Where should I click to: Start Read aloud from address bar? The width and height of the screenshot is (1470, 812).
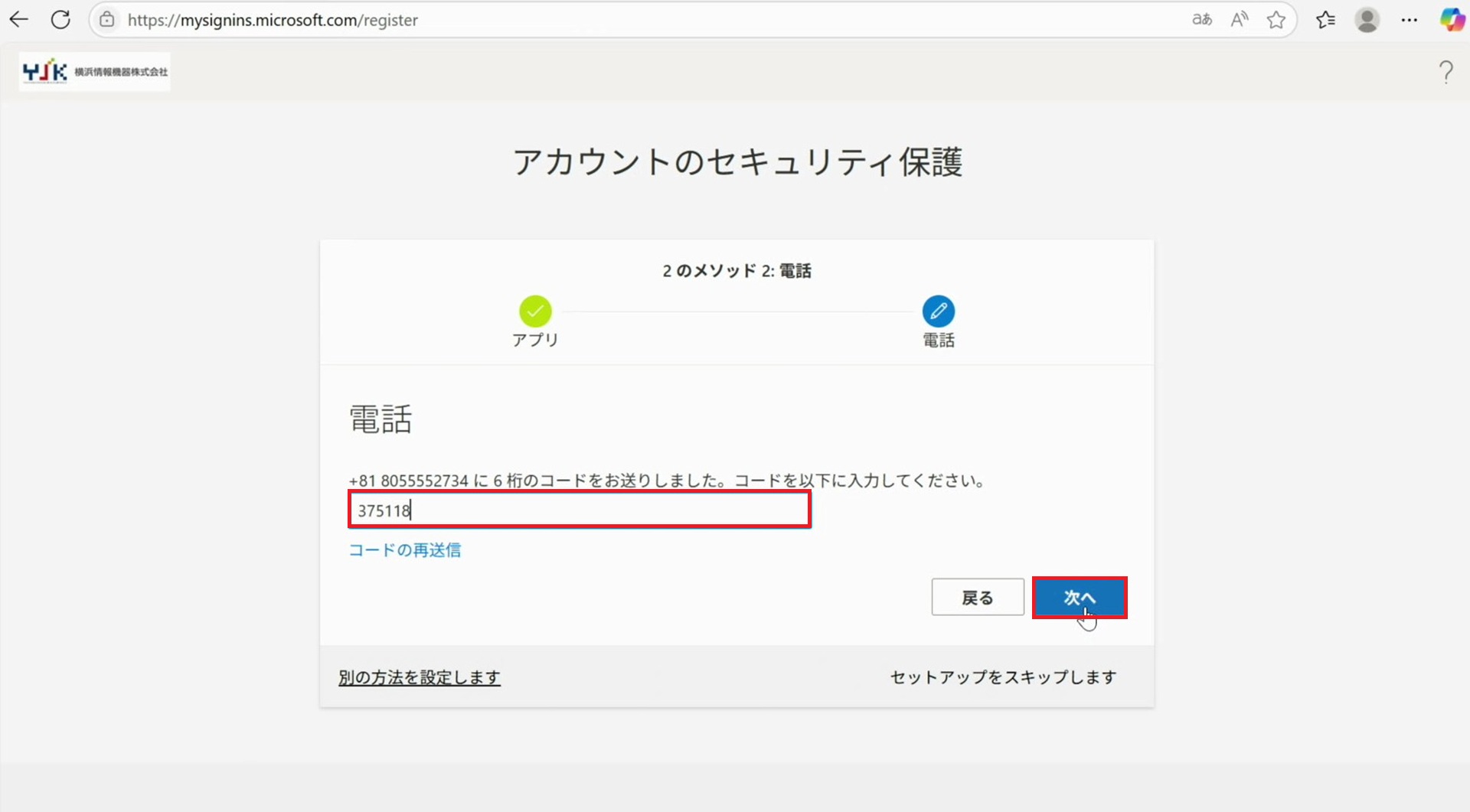(x=1239, y=20)
